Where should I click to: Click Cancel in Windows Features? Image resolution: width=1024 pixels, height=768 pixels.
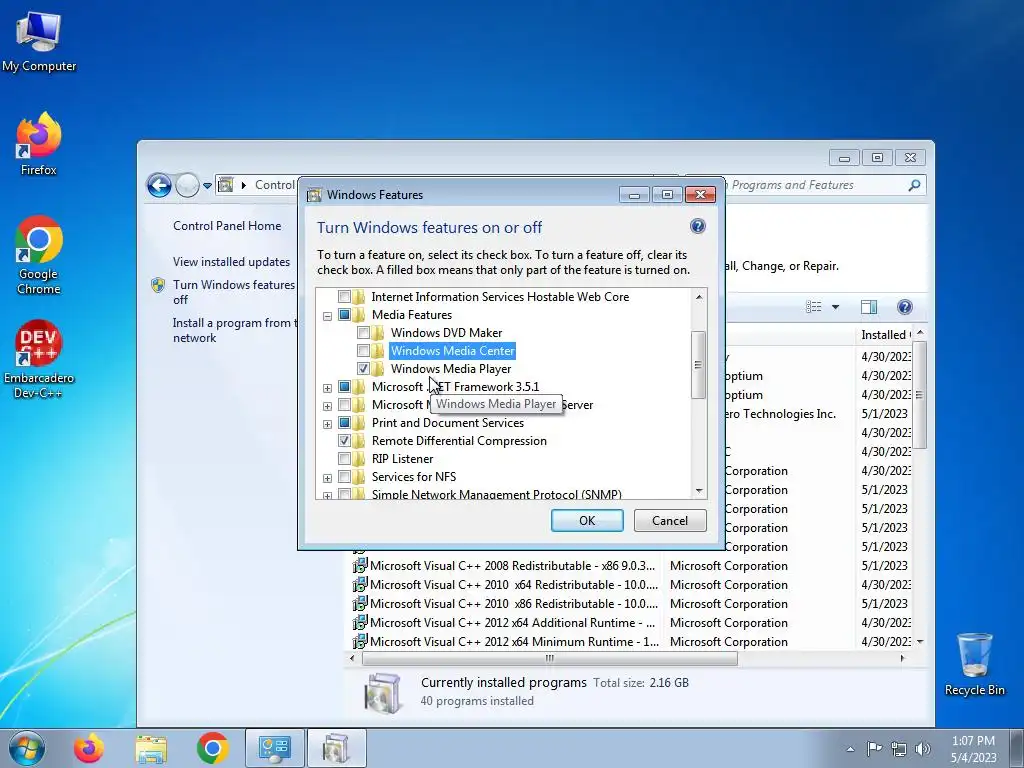coord(670,520)
